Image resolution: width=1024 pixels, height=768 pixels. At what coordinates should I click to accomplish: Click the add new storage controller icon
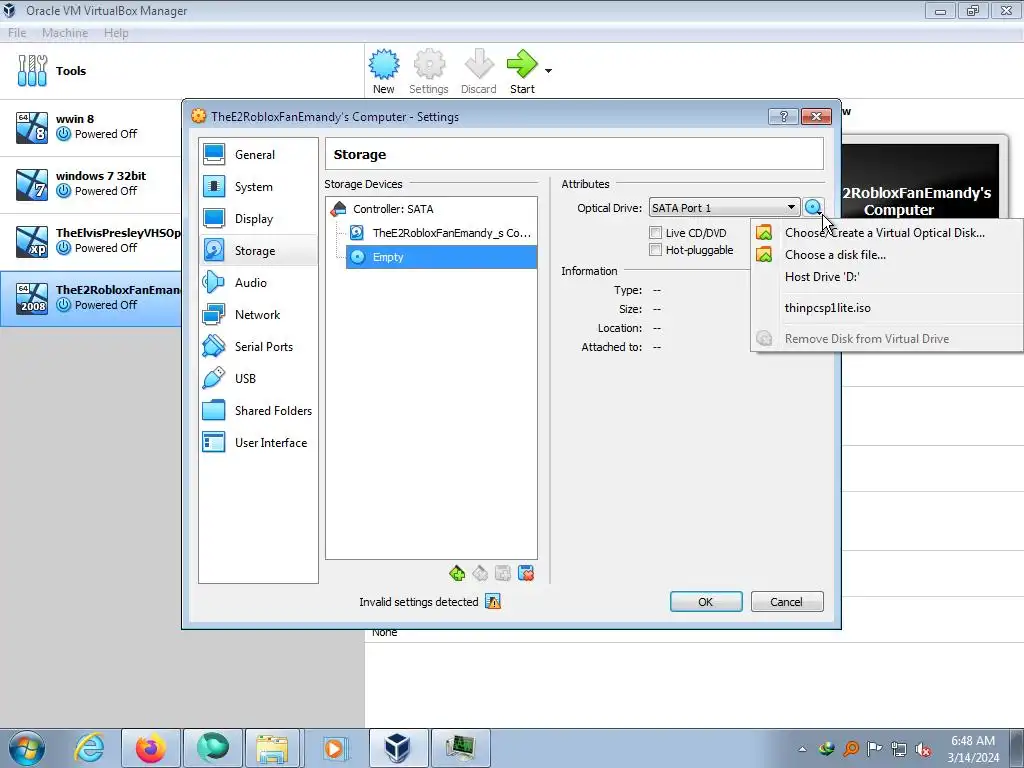click(457, 573)
